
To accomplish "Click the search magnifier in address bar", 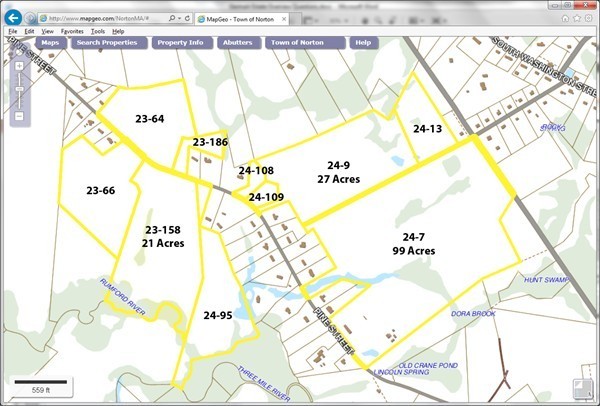I will click(172, 18).
